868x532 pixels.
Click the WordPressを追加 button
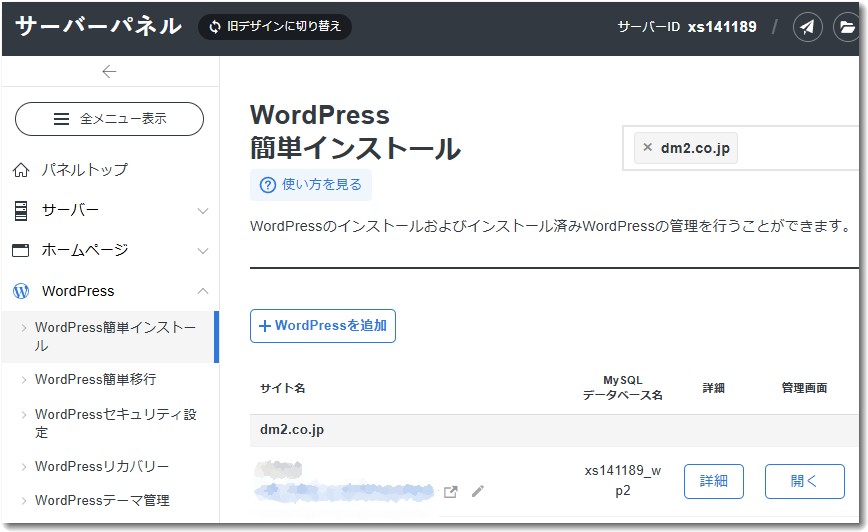pos(323,326)
